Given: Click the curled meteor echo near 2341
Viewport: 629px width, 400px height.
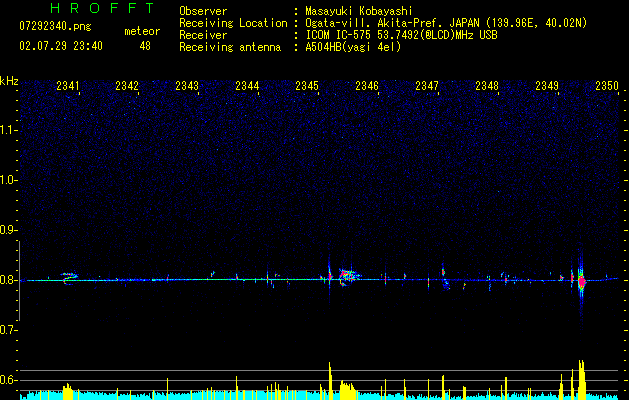Looking at the screenshot, I should [69, 277].
